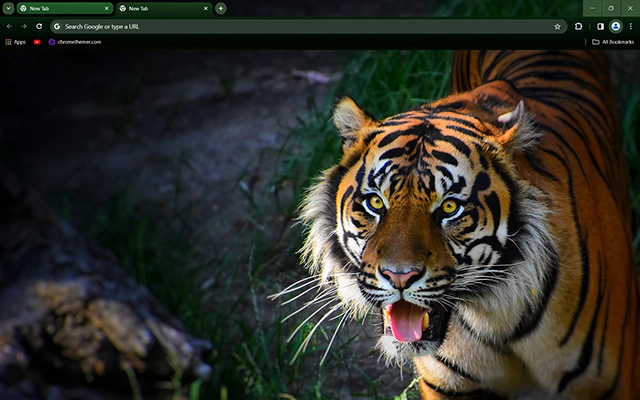Minimize the Chrome window
The height and width of the screenshot is (400, 640).
(592, 8)
